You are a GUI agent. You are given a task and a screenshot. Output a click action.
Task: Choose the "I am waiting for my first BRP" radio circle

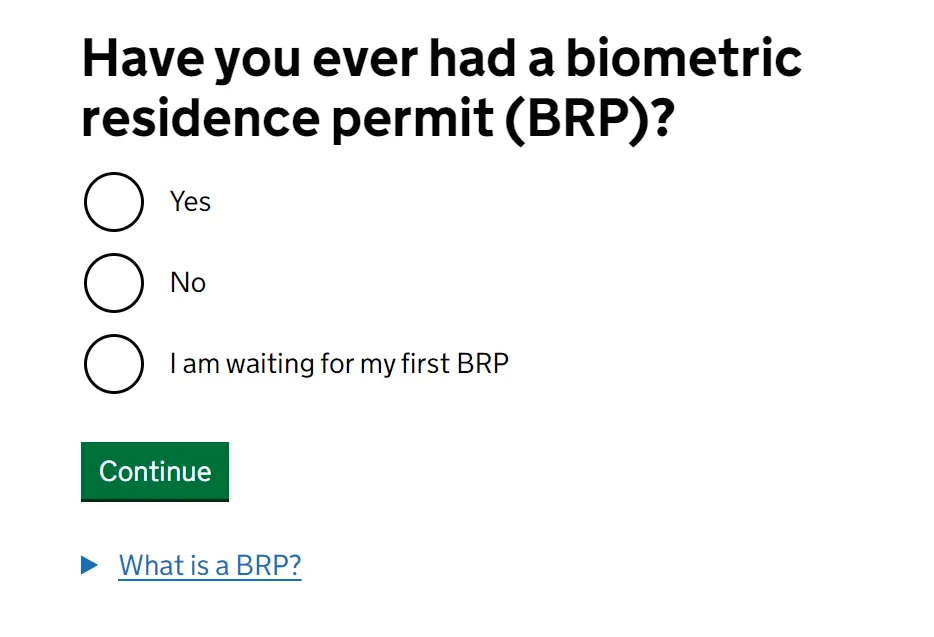tap(114, 364)
